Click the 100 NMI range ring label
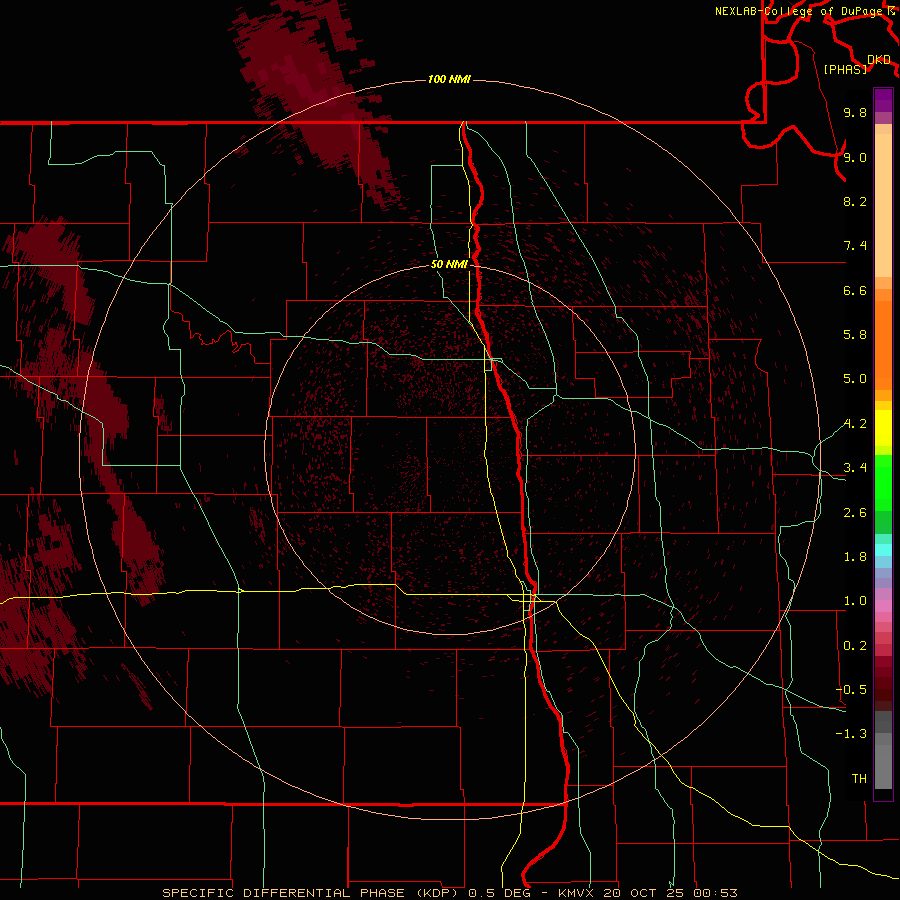The height and width of the screenshot is (900, 900). tap(449, 79)
